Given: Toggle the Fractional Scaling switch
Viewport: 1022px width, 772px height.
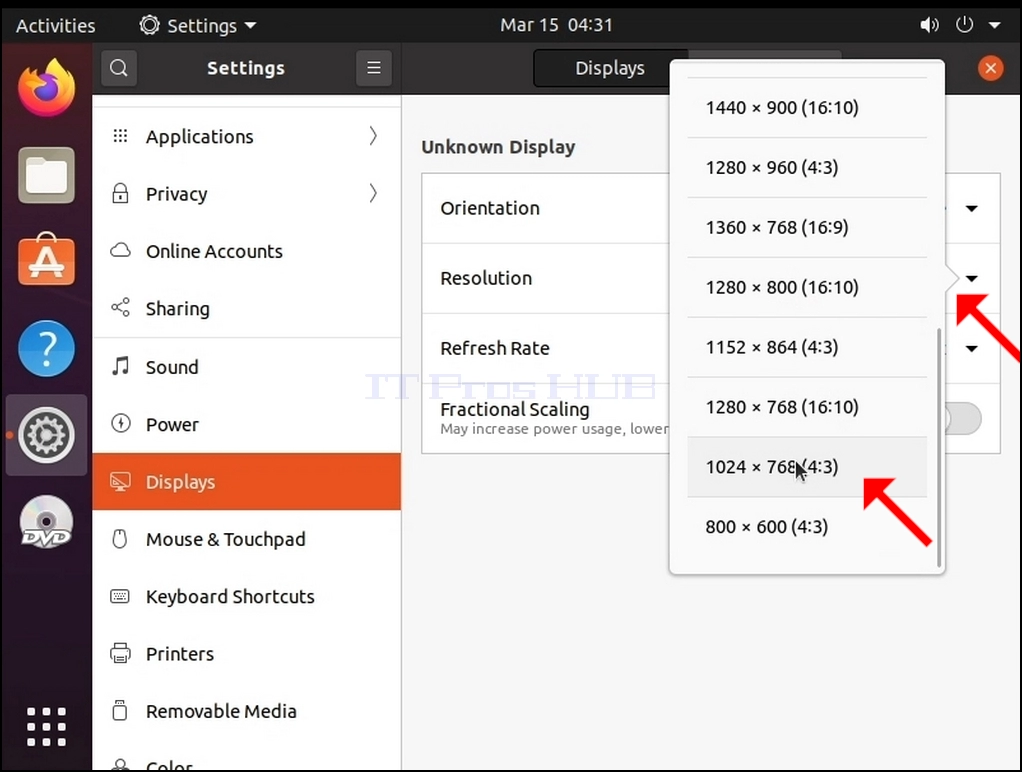Looking at the screenshot, I should [x=962, y=419].
